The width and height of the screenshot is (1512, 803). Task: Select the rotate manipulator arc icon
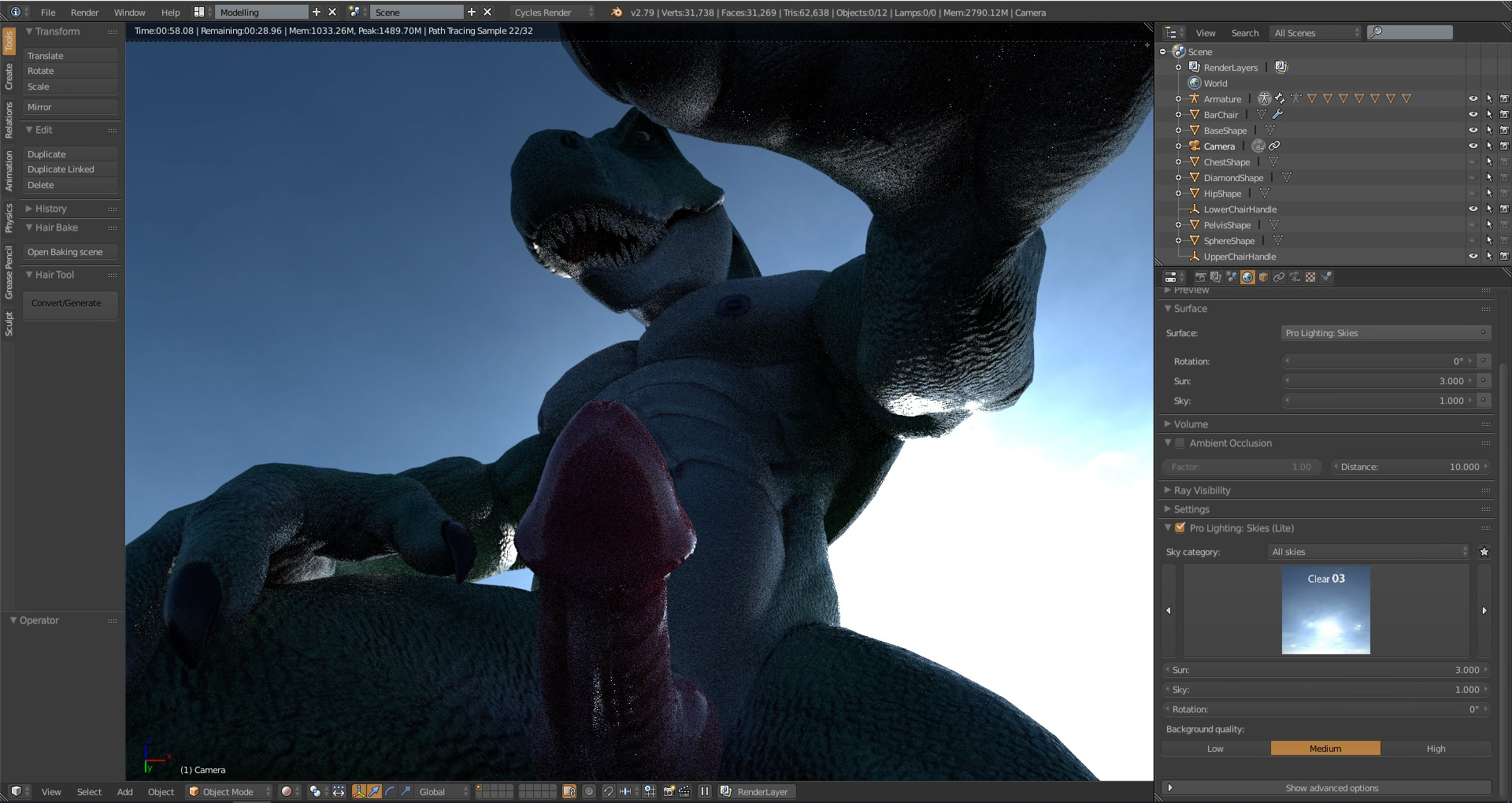390,791
